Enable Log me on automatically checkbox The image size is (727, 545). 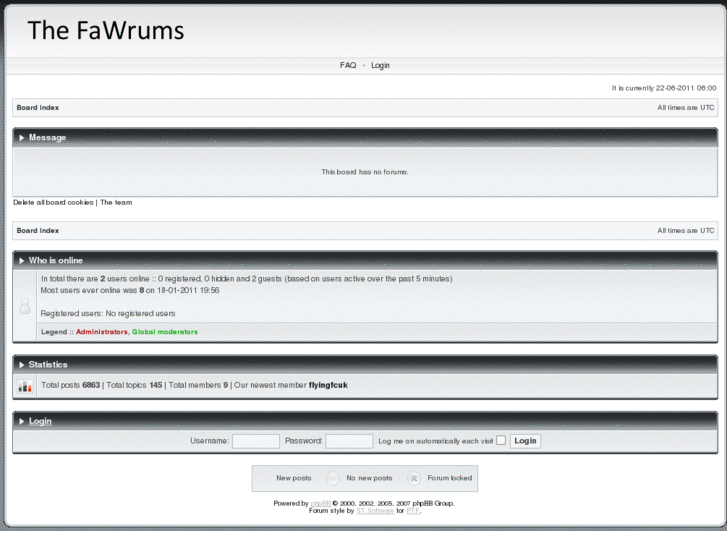click(x=501, y=440)
